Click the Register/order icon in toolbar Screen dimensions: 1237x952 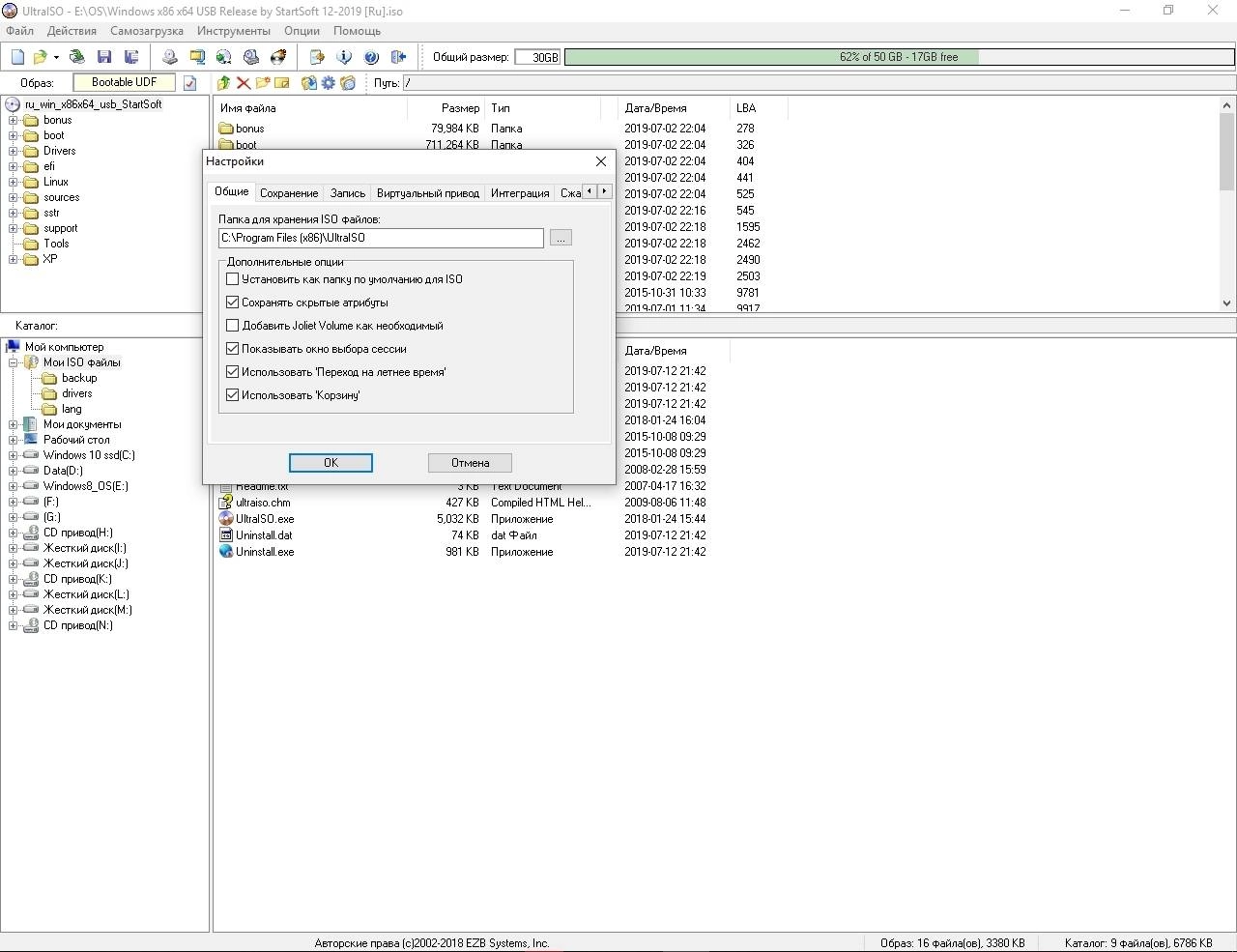click(x=317, y=57)
